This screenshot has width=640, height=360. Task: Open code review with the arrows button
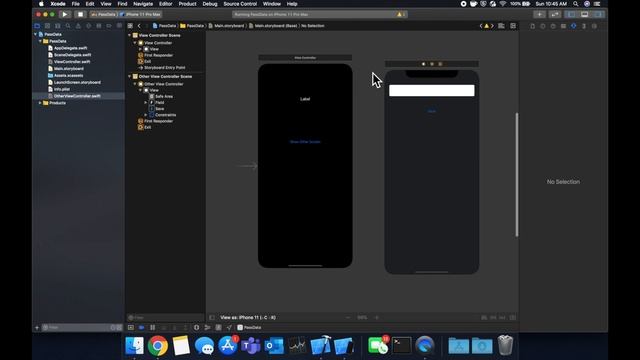click(x=555, y=14)
